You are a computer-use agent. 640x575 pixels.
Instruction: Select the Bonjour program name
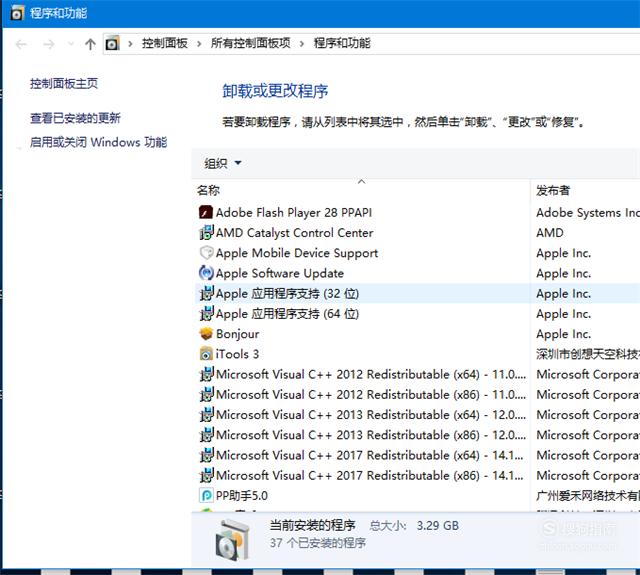[x=238, y=334]
